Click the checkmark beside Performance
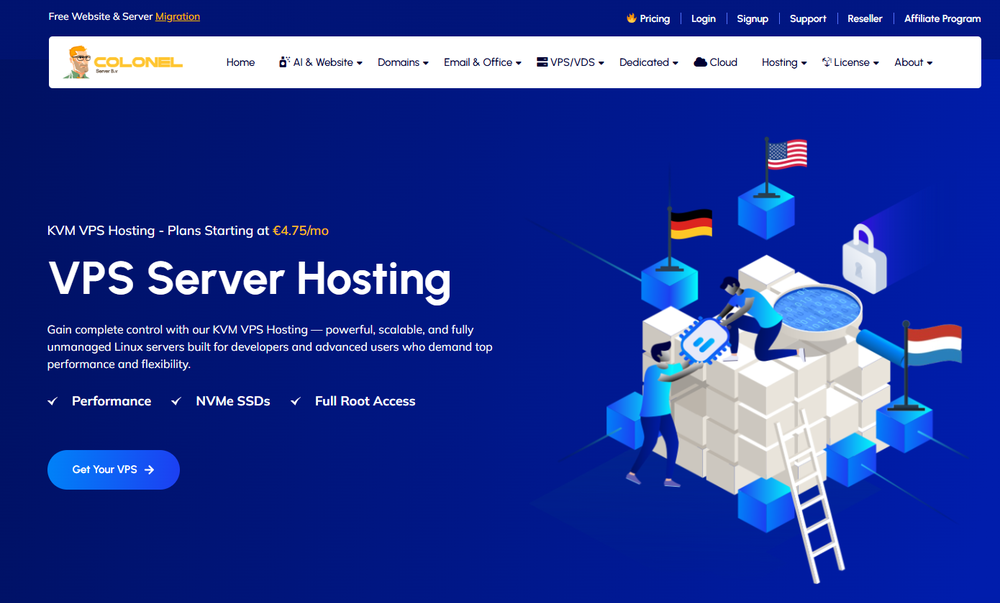Image resolution: width=1000 pixels, height=603 pixels. pos(52,400)
